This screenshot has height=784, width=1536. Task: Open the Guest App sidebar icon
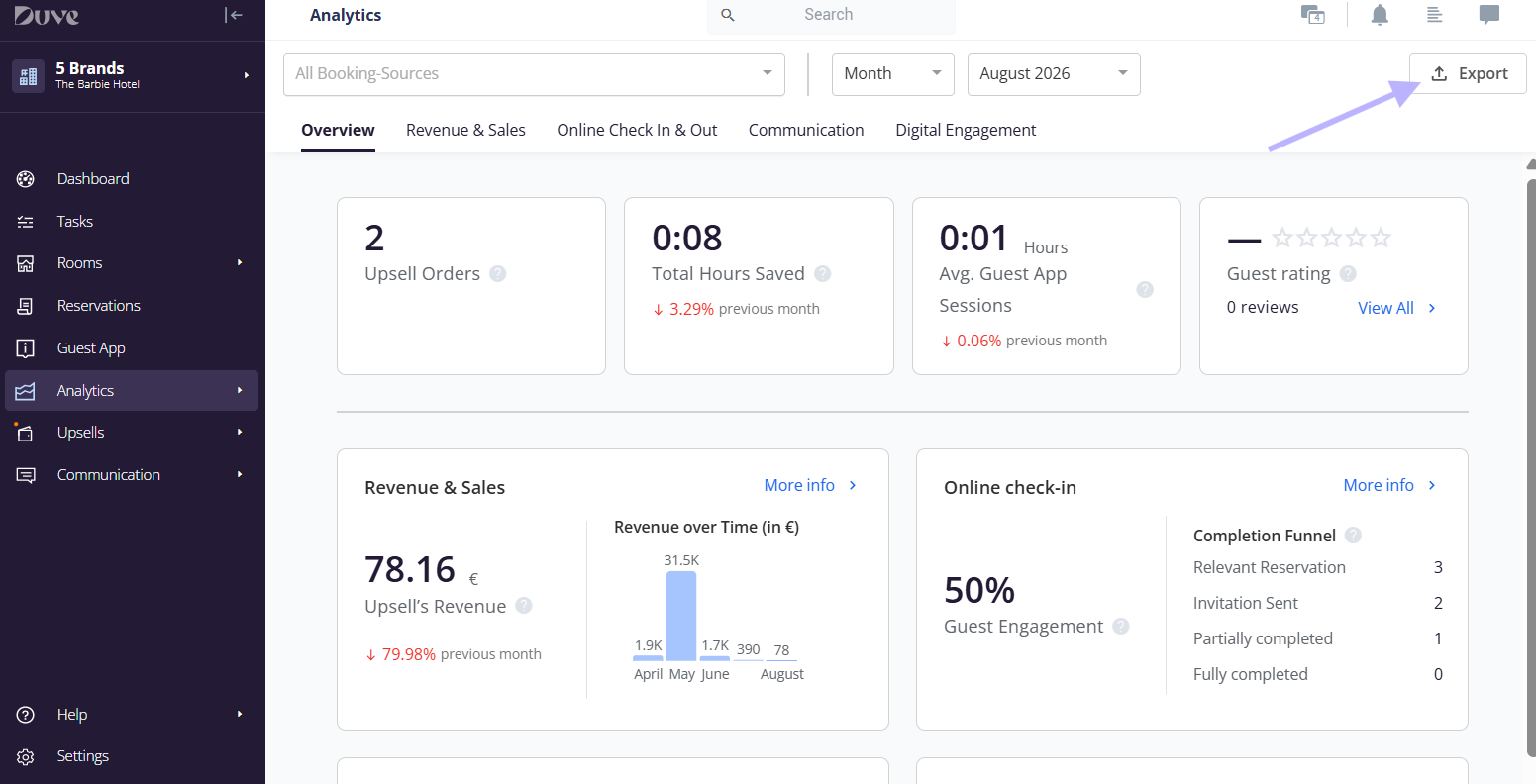[26, 348]
